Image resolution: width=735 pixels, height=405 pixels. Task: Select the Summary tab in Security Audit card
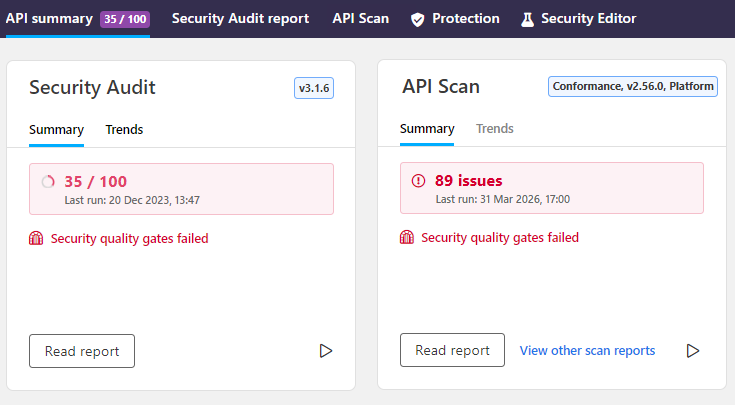coord(56,129)
